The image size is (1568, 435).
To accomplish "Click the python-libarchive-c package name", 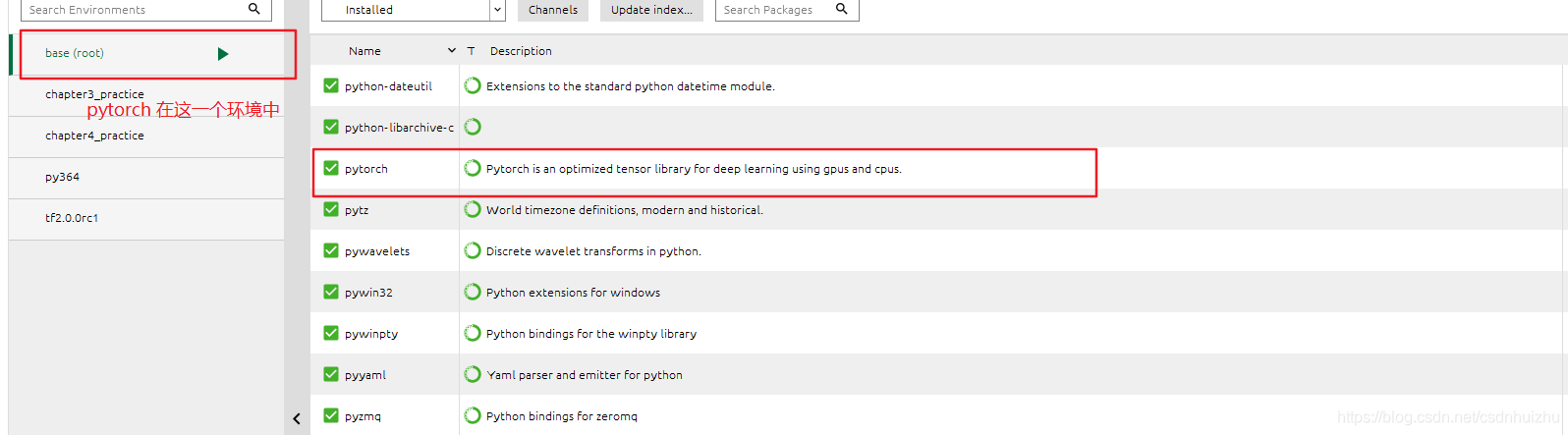I will (x=399, y=128).
